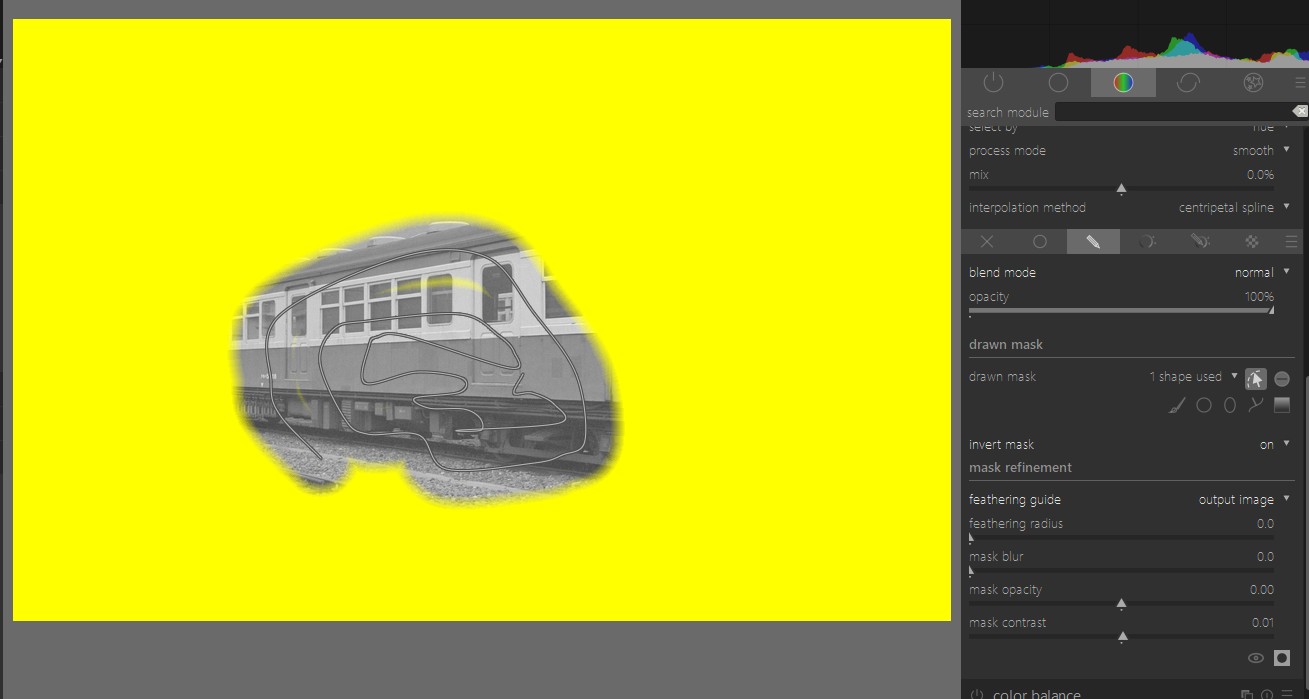This screenshot has height=699, width=1309.
Task: Toggle drawn mask polarity minus icon
Action: [x=1282, y=379]
